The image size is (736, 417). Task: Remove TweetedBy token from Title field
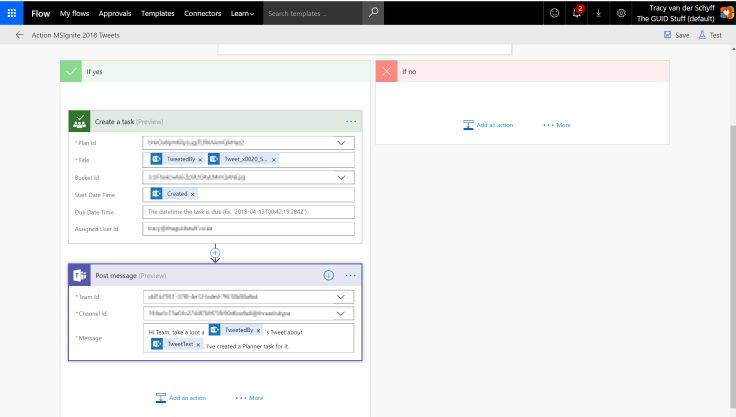point(200,159)
